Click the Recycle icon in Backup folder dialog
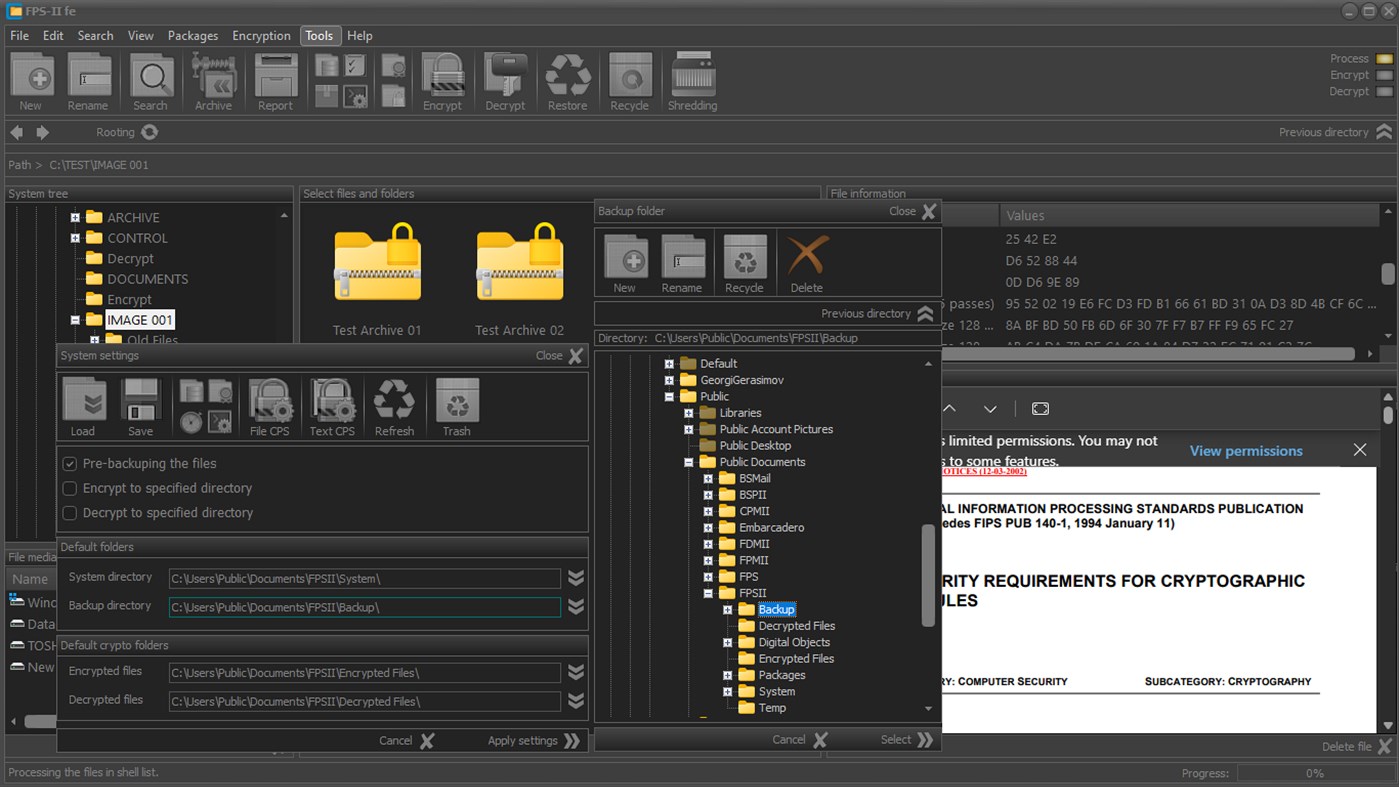 744,260
